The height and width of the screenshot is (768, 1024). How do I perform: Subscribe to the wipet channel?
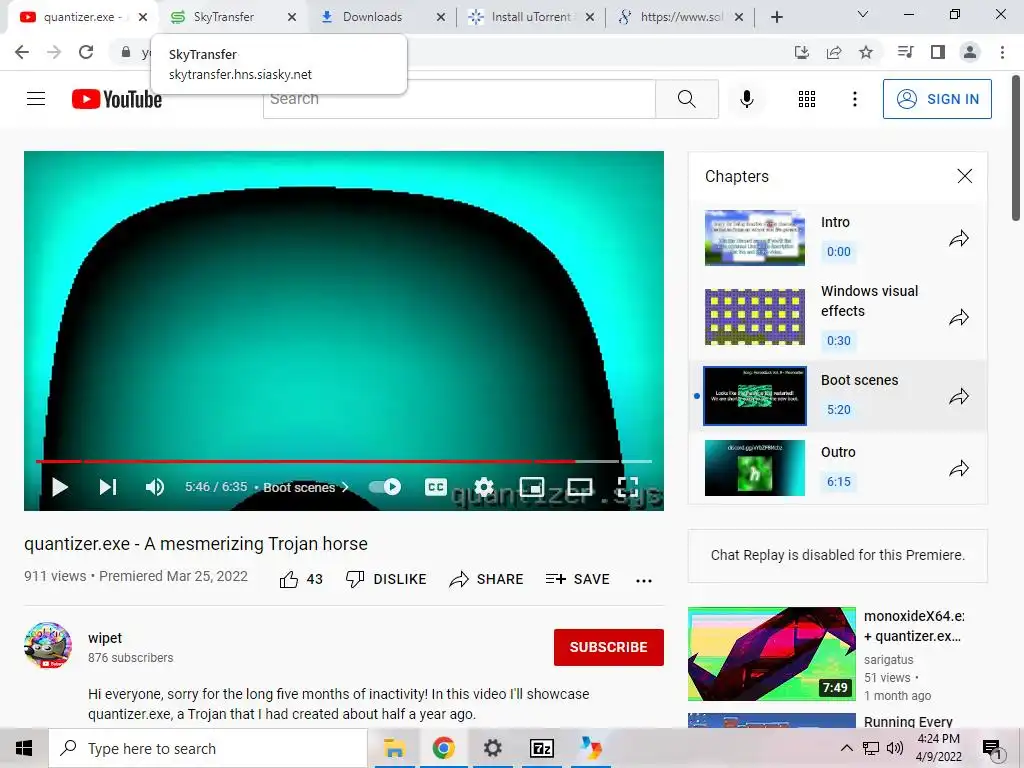tap(609, 647)
